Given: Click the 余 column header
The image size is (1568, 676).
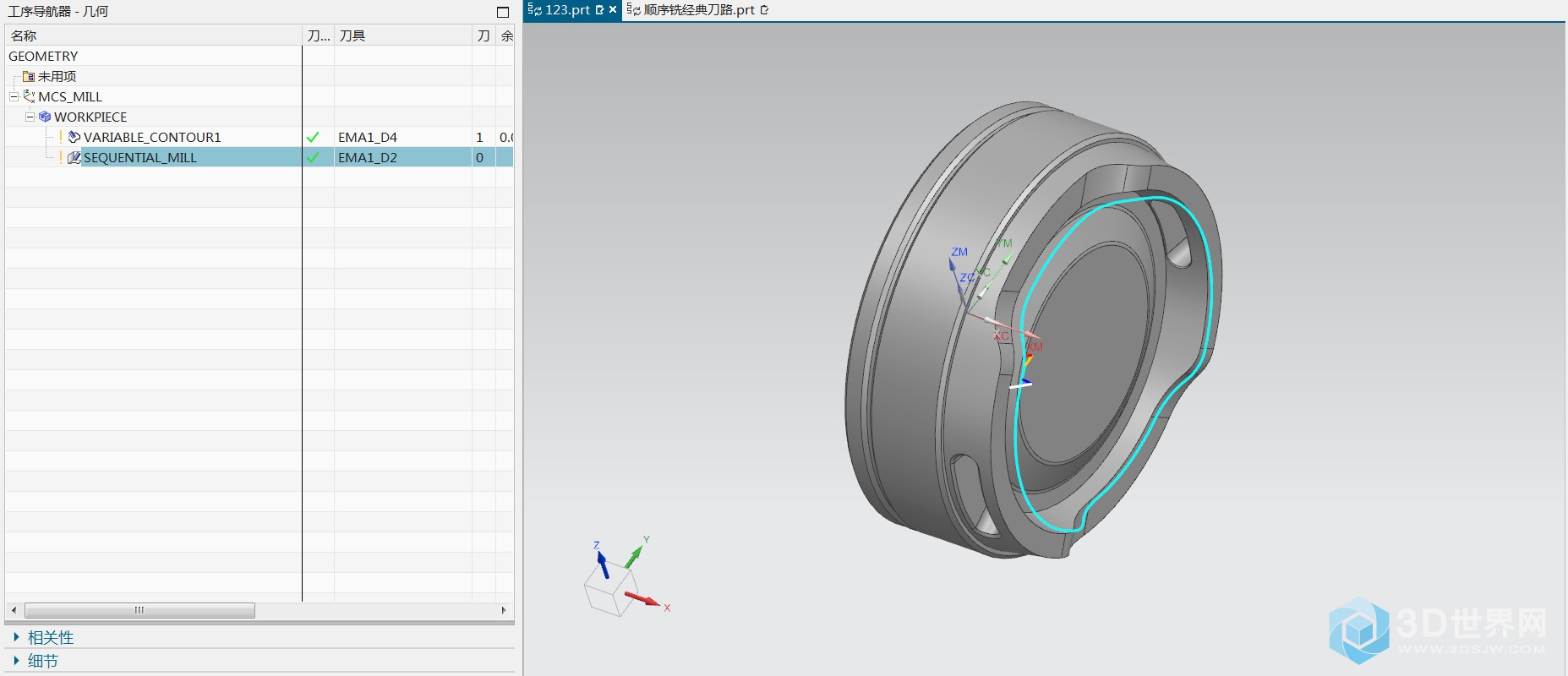Looking at the screenshot, I should [505, 35].
